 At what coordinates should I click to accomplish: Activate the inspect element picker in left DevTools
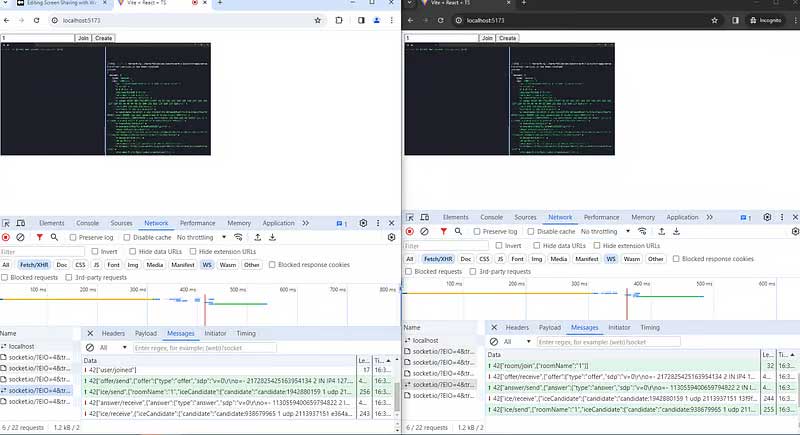pyautogui.click(x=7, y=224)
